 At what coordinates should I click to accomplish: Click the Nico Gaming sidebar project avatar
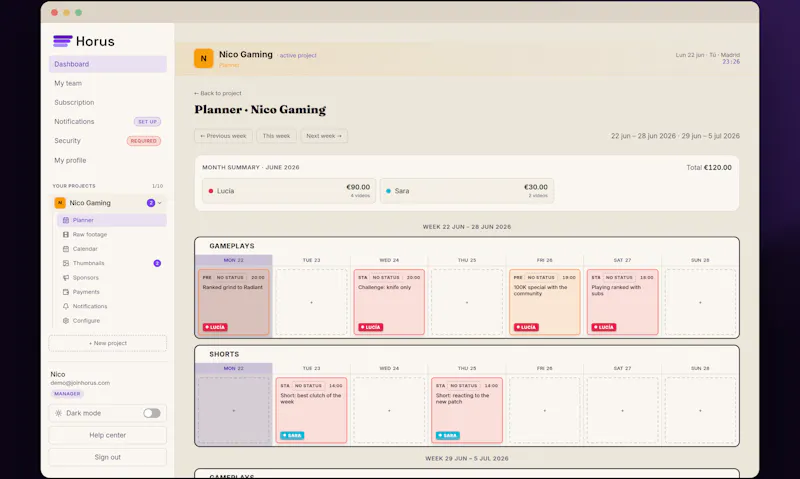coord(60,203)
